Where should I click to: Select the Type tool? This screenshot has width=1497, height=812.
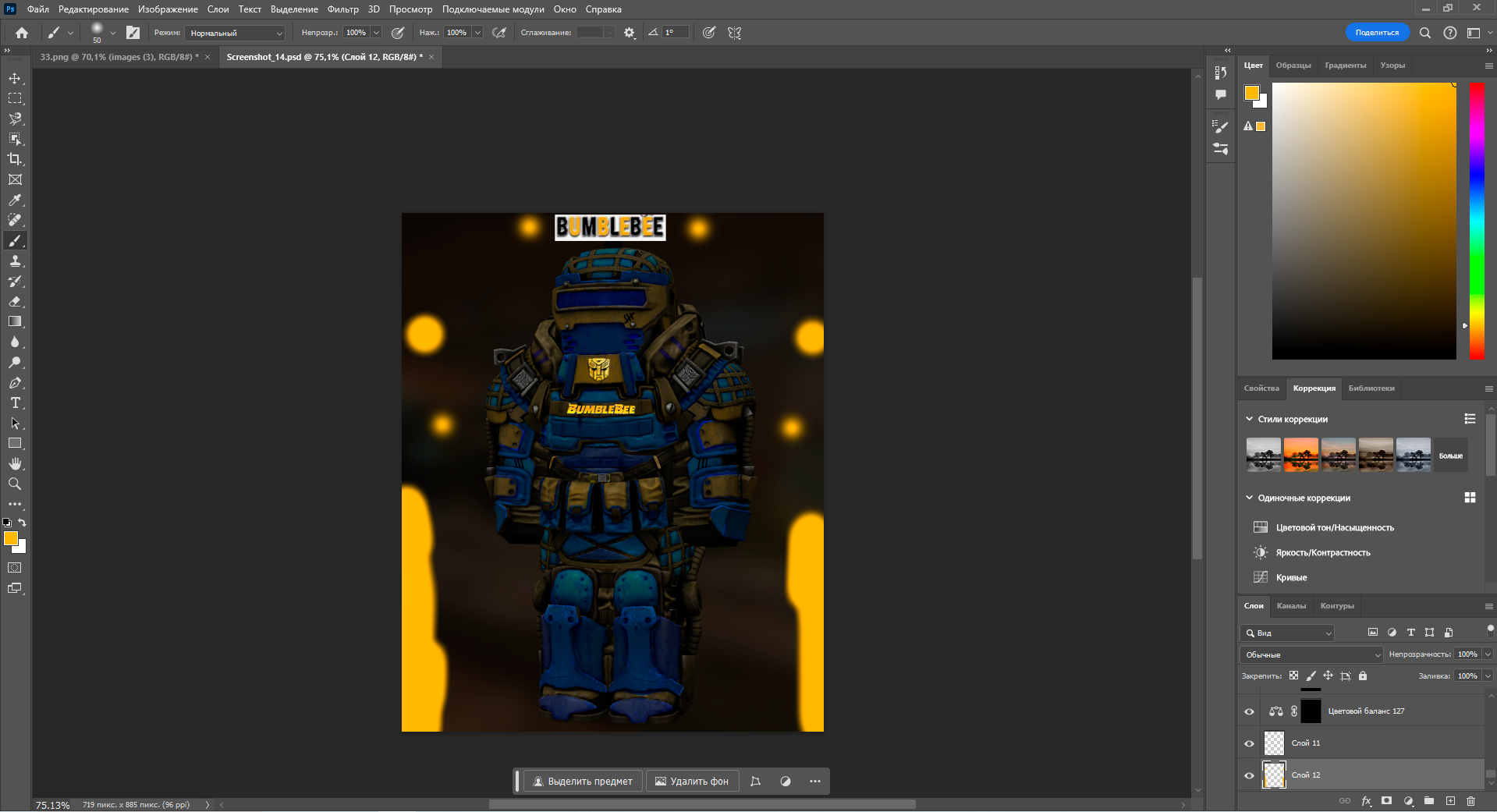point(15,402)
